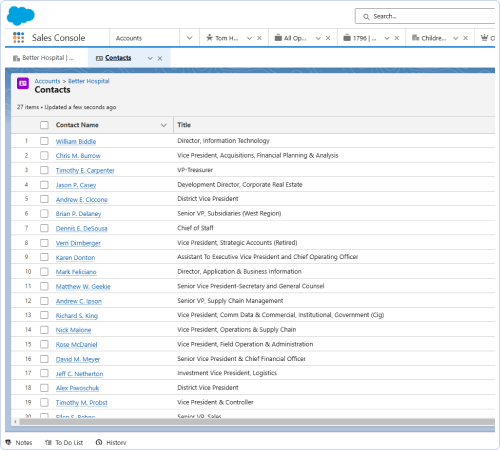The image size is (500, 450).
Task: Click the scrollbar left arrow
Action: click(15, 422)
